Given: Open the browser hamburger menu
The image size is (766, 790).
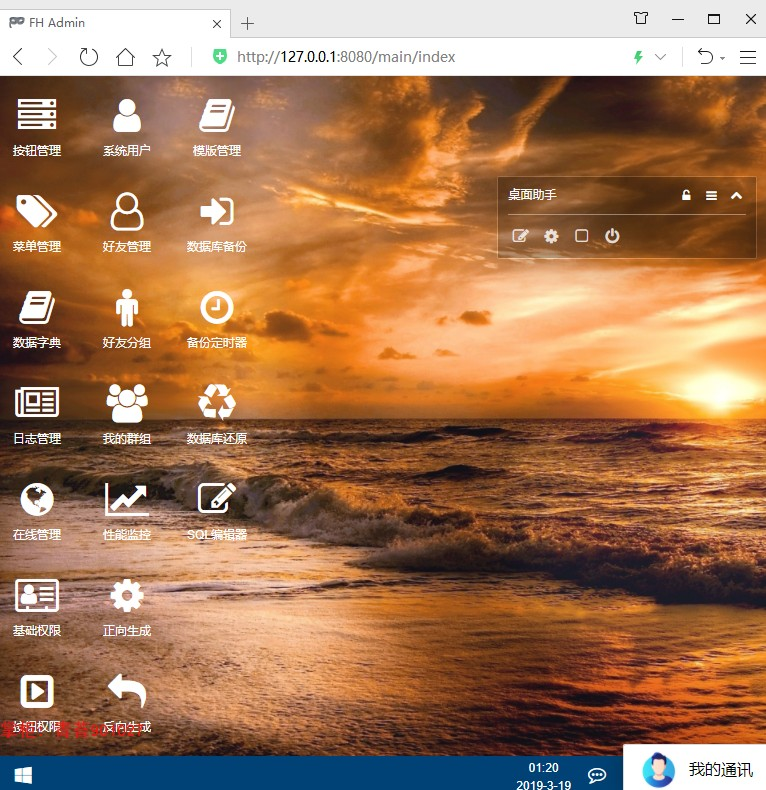Looking at the screenshot, I should [x=748, y=57].
